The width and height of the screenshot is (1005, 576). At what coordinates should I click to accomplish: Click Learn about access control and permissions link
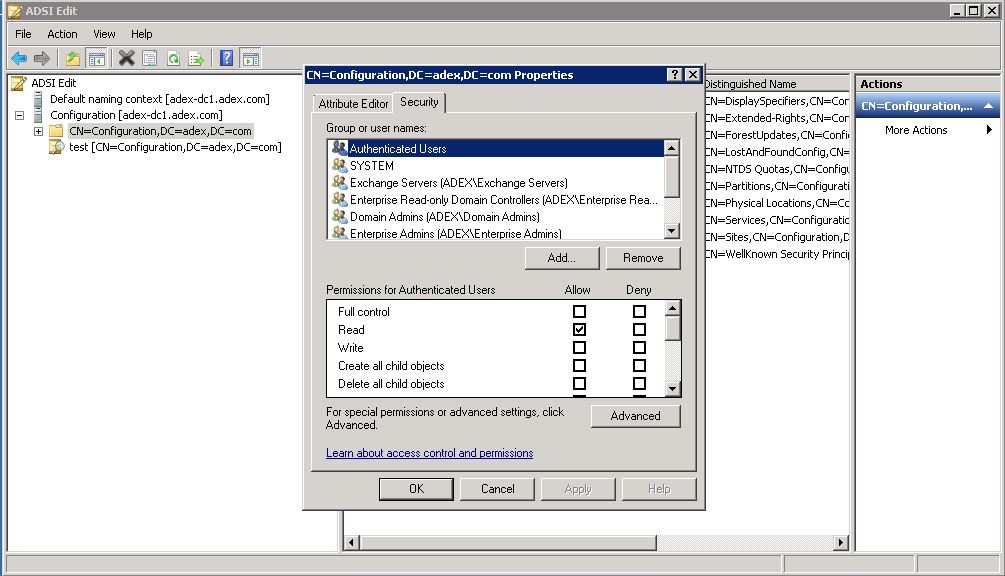click(x=430, y=453)
